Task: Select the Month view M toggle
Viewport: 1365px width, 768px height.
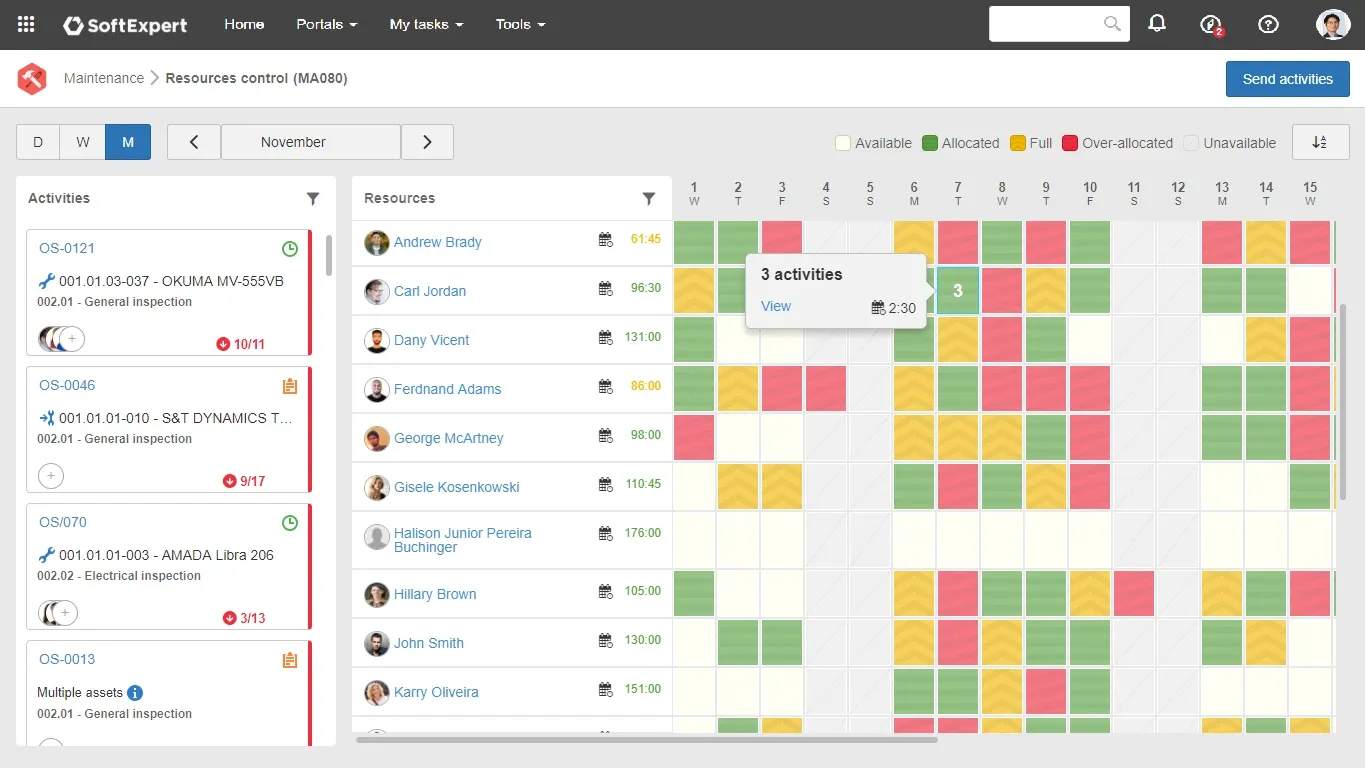Action: (x=128, y=142)
